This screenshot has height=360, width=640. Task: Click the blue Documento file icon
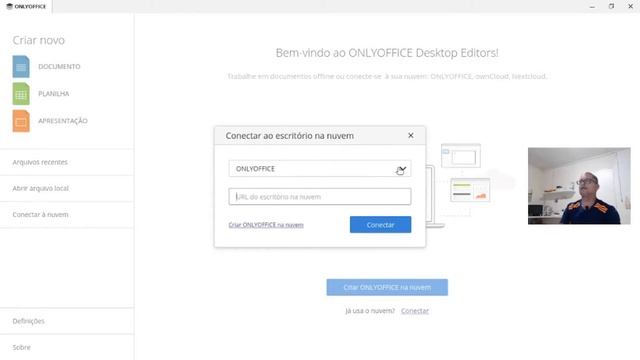pyautogui.click(x=21, y=67)
